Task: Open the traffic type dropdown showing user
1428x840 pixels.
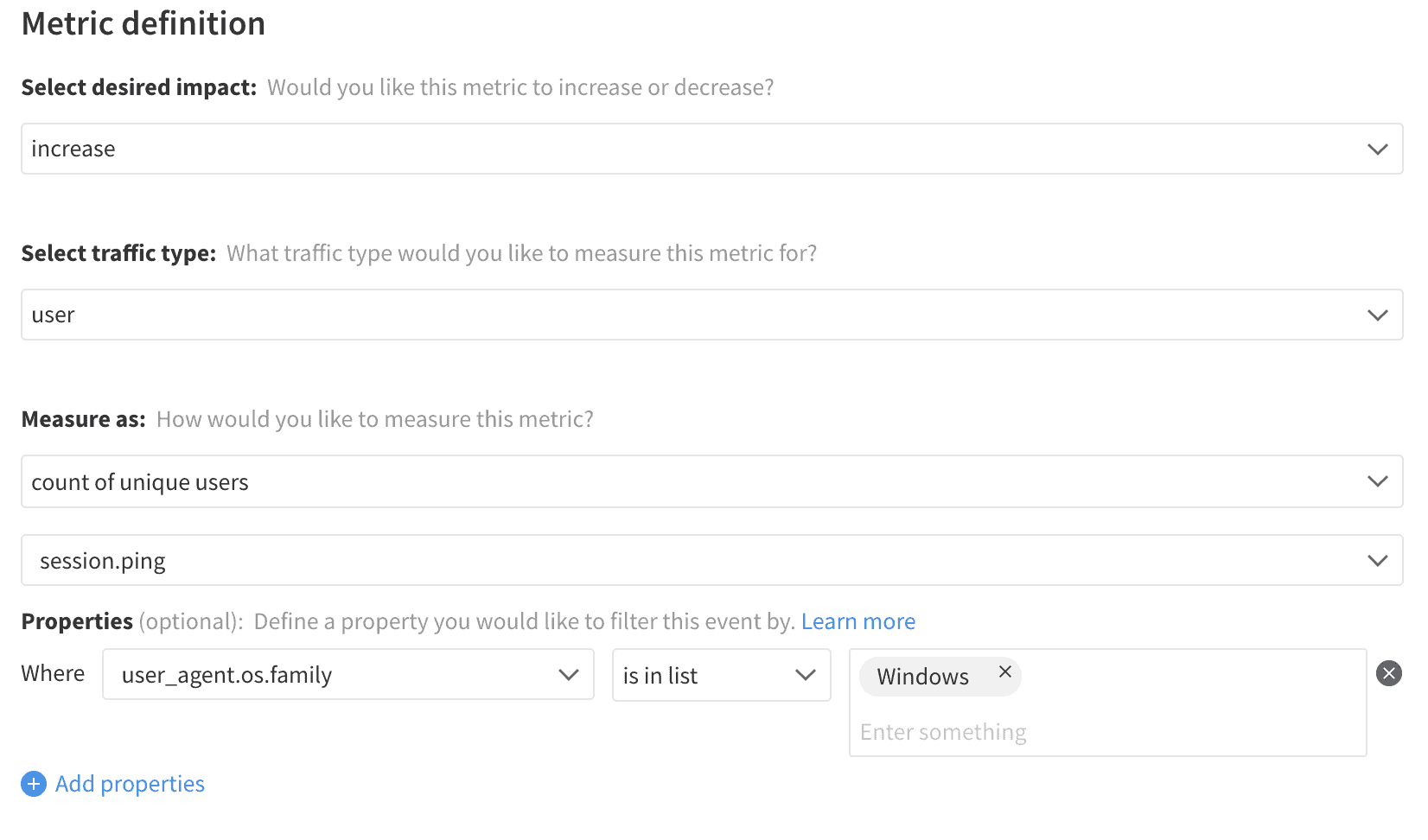Action: (711, 315)
